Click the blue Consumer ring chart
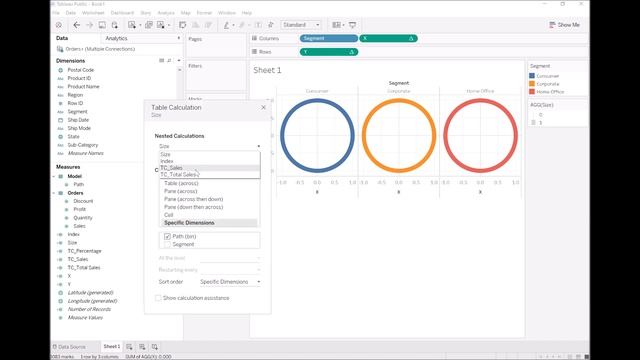The image size is (640, 360). 317,136
